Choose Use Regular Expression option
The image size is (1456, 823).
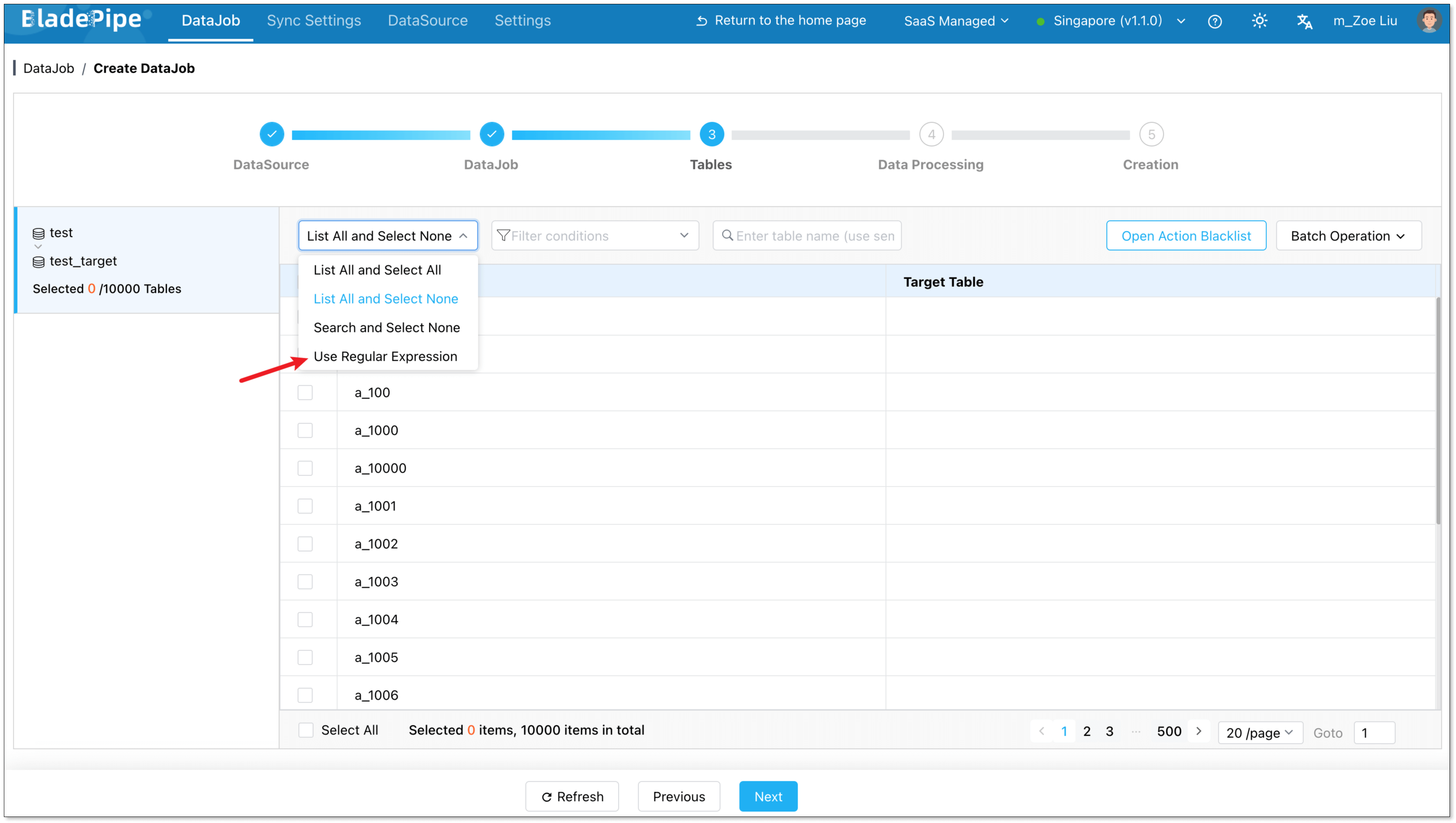pyautogui.click(x=385, y=356)
